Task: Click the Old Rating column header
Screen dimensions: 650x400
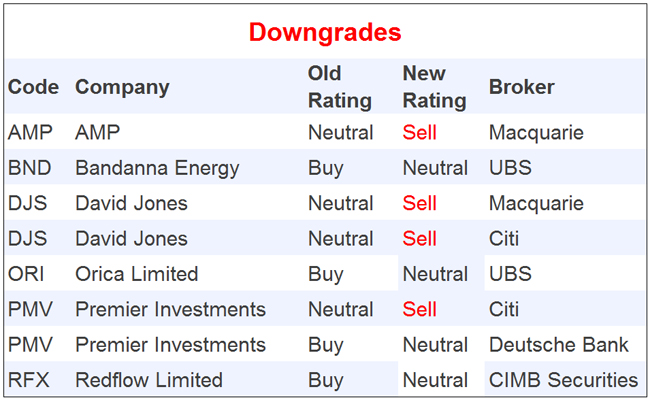Action: (339, 87)
